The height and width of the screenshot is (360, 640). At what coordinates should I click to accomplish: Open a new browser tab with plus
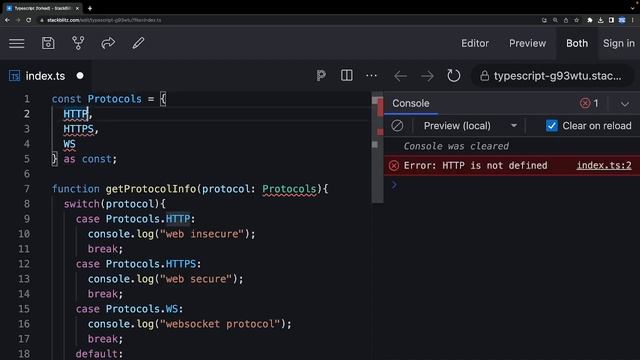(90, 8)
